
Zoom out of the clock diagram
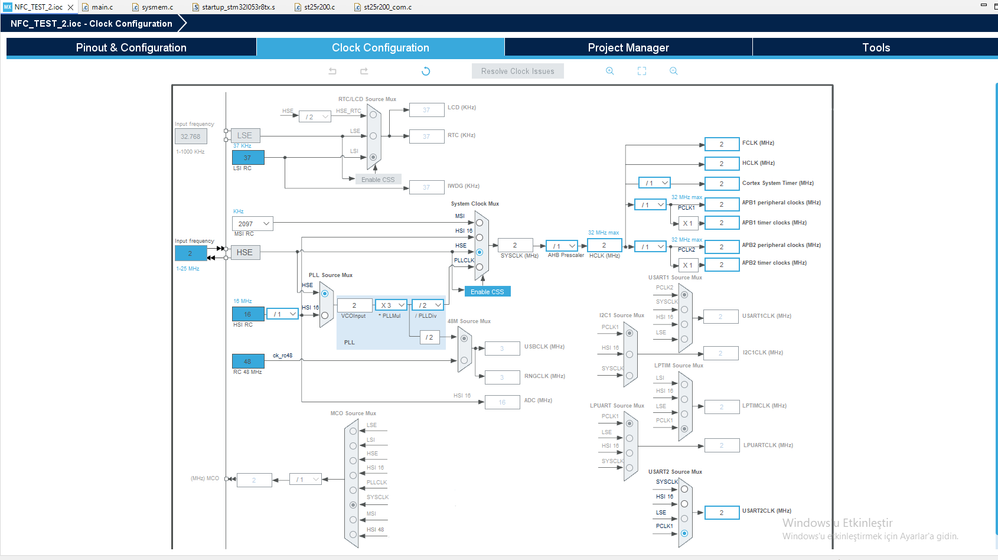(x=673, y=71)
